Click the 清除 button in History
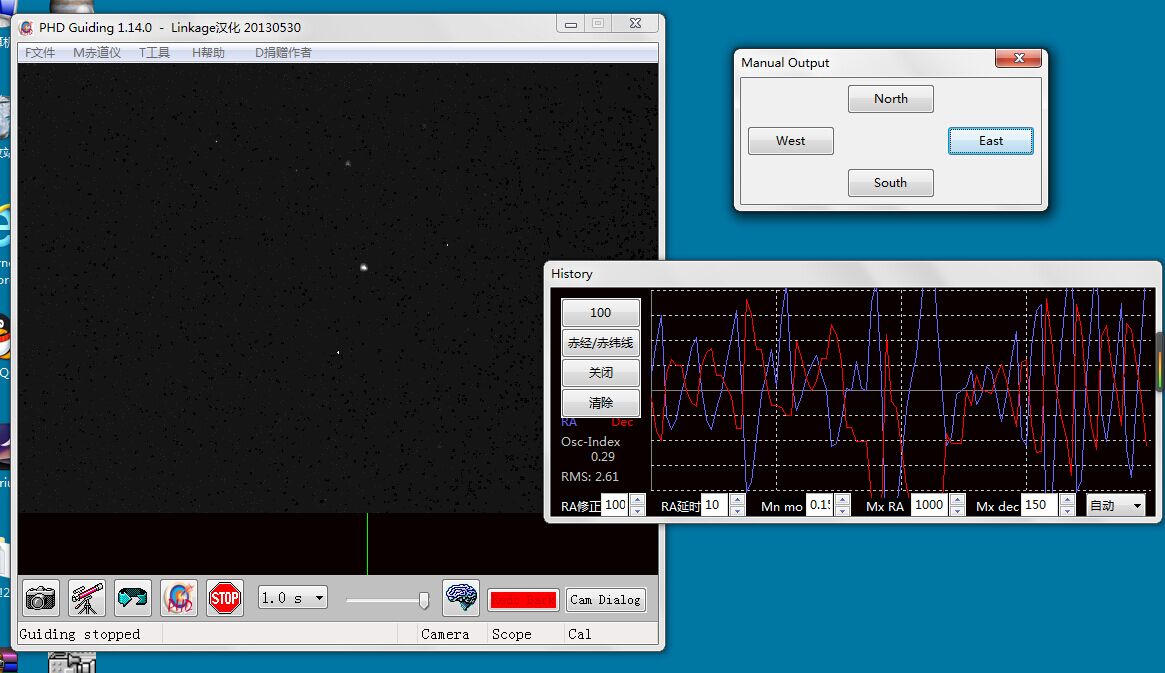The height and width of the screenshot is (673, 1165). pyautogui.click(x=600, y=403)
